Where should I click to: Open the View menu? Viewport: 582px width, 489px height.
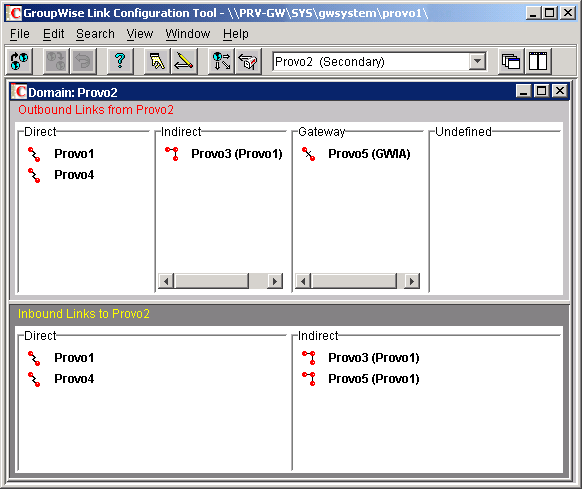(x=140, y=34)
